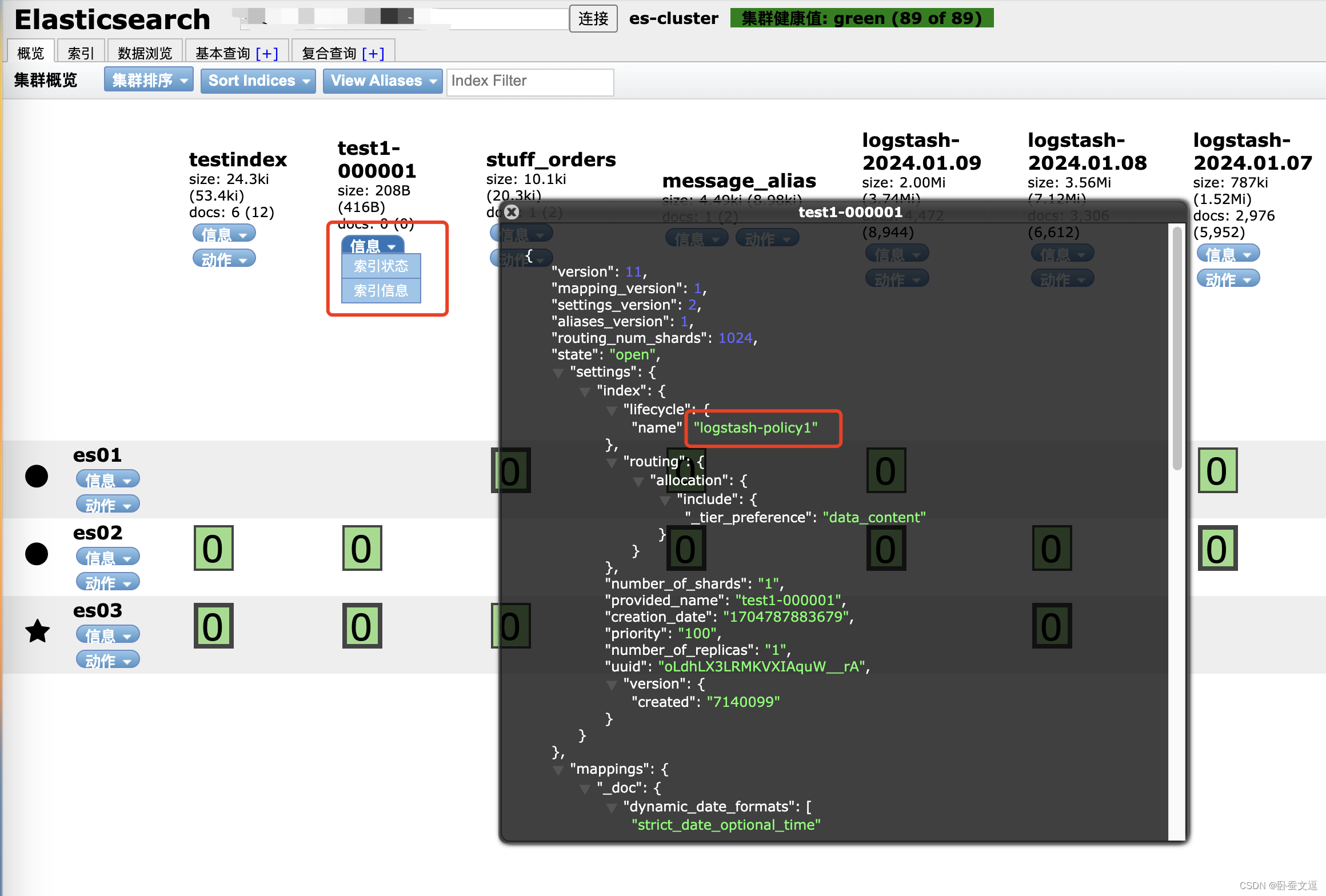Open the Sort Indices dropdown
Viewport: 1326px width, 896px height.
(x=258, y=80)
